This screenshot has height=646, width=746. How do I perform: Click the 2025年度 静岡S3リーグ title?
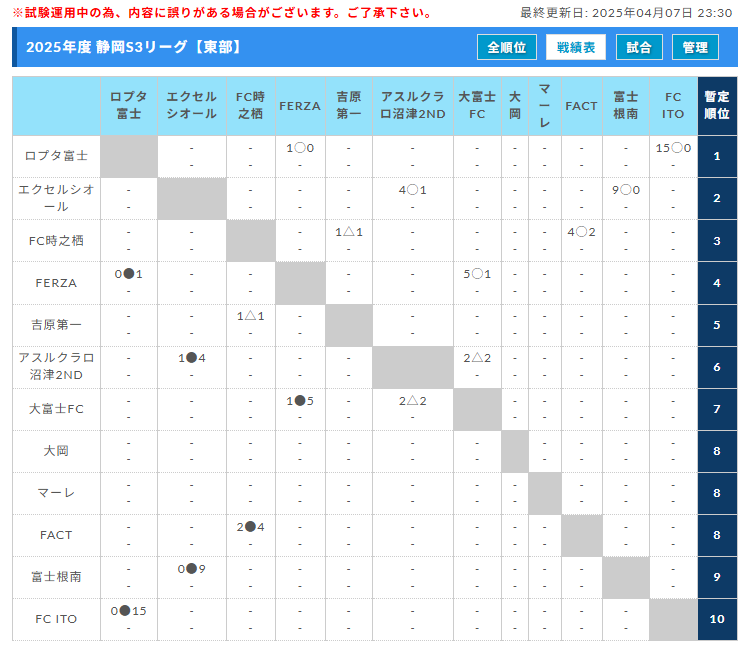(134, 47)
